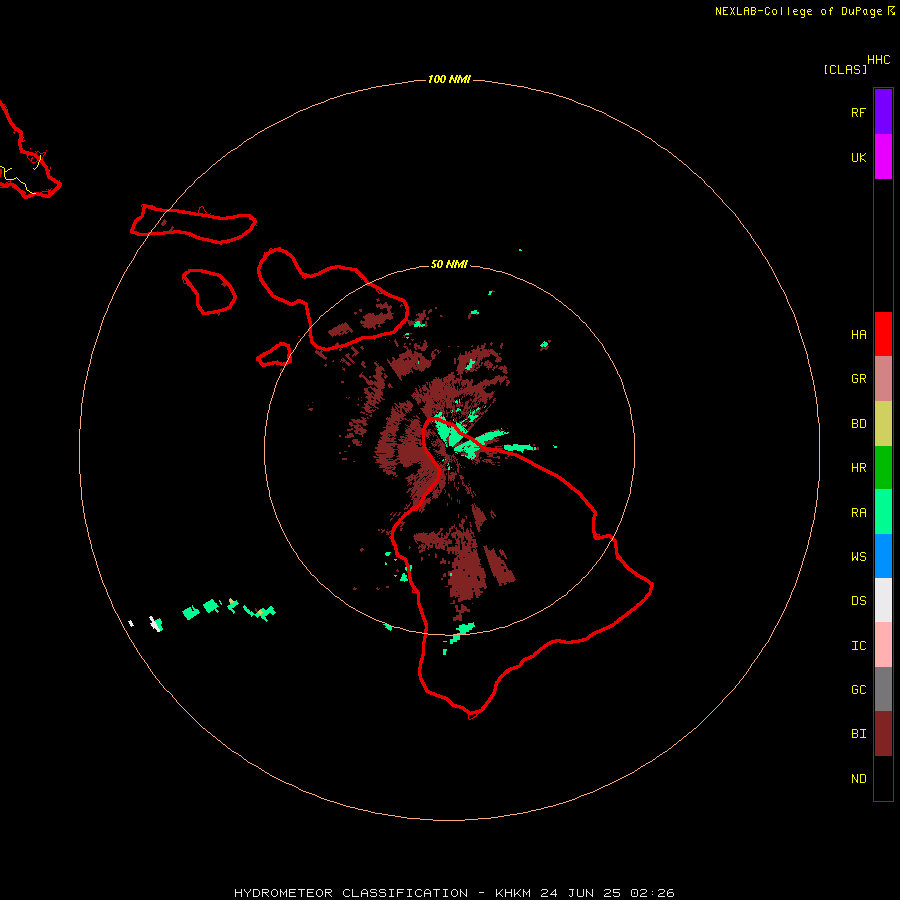
Task: Click the HR legend label
Action: pos(858,468)
